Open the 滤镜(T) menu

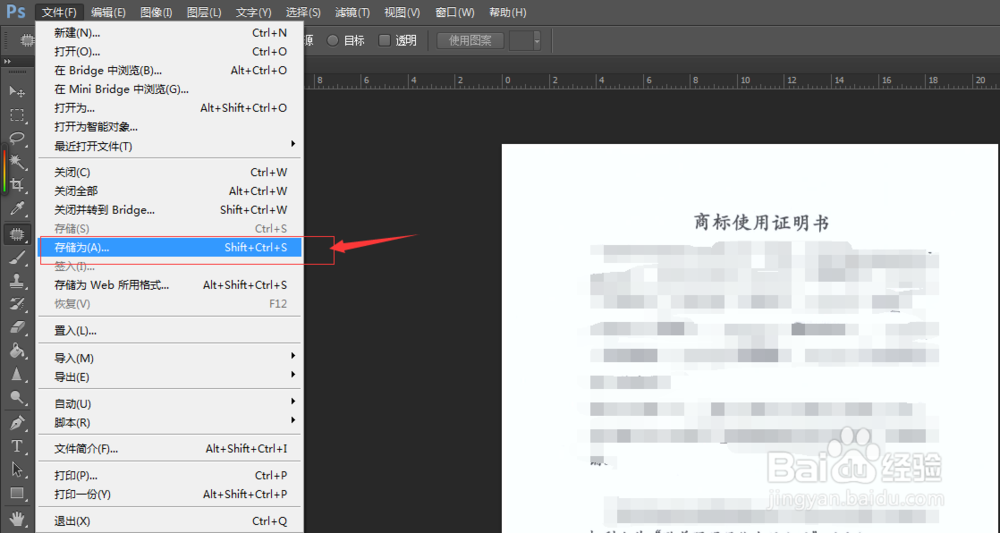352,12
